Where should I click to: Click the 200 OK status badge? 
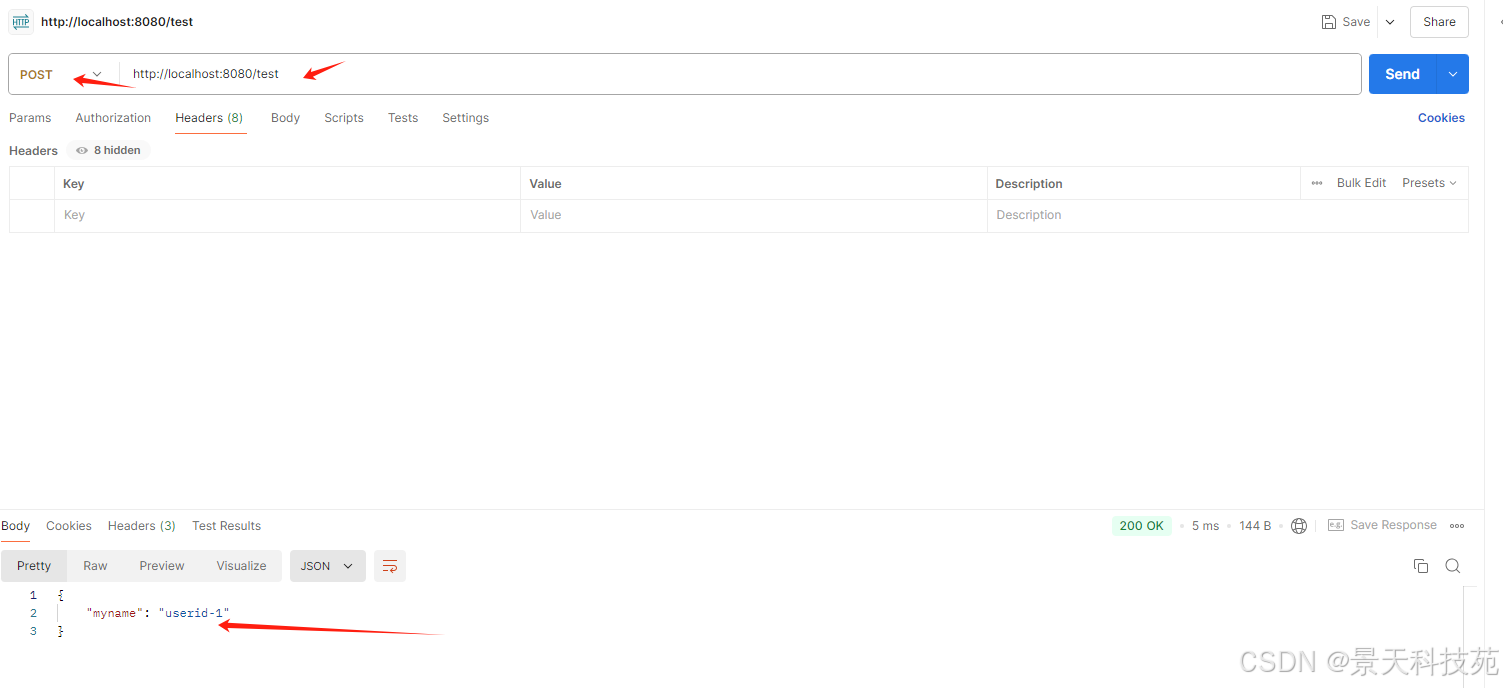point(1141,526)
